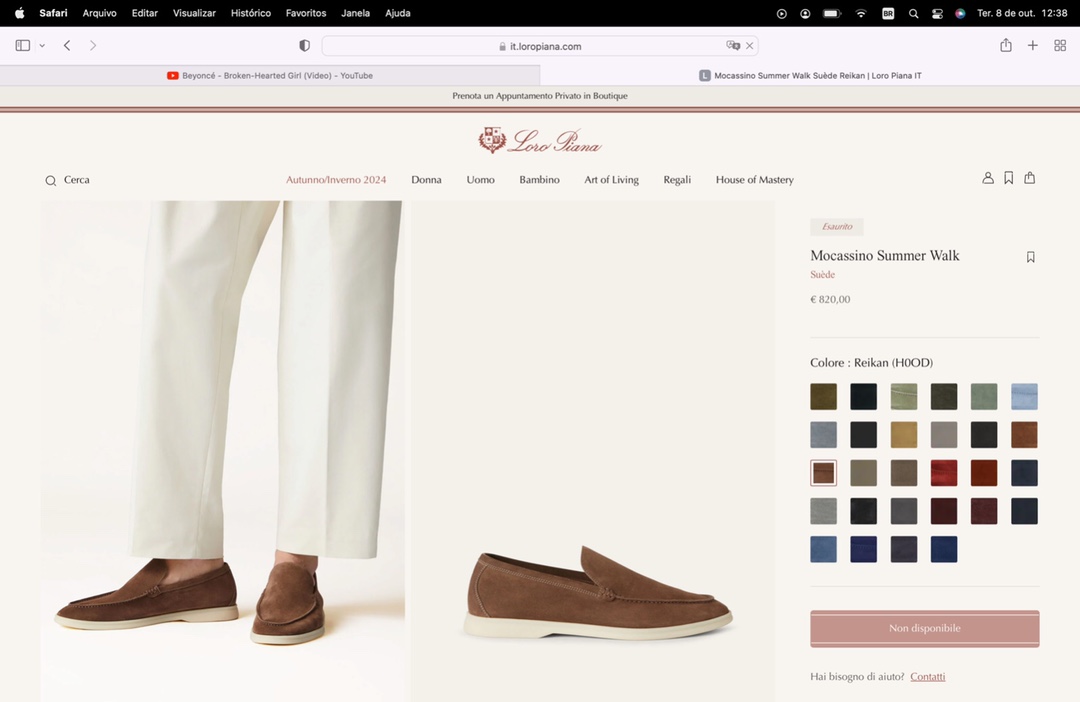Open the Uomo navigation menu
Image resolution: width=1080 pixels, height=702 pixels.
[480, 180]
